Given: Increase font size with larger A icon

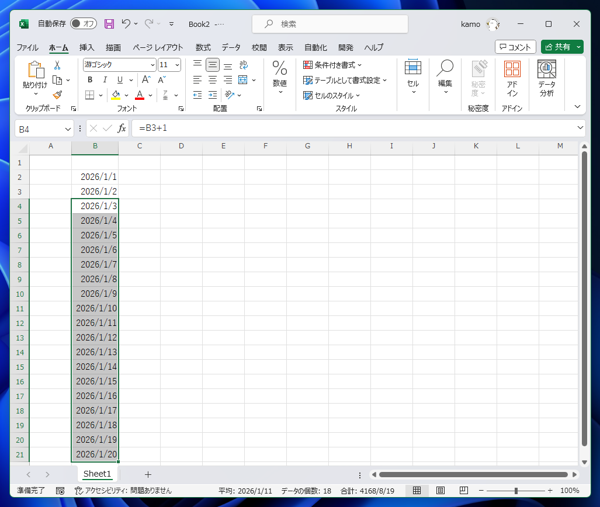Looking at the screenshot, I should (x=146, y=80).
